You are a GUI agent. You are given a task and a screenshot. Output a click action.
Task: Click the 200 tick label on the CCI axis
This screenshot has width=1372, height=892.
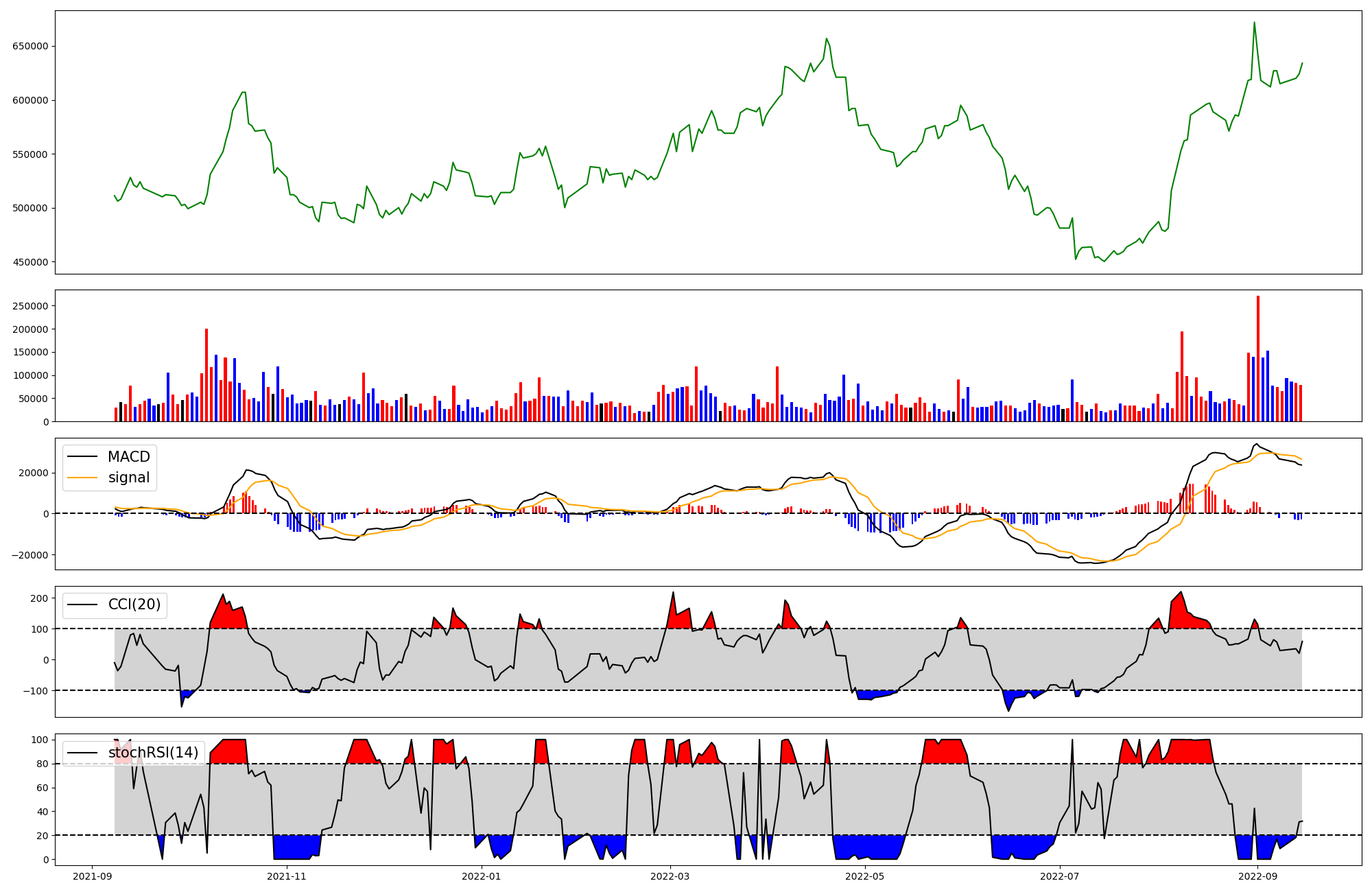pos(40,598)
